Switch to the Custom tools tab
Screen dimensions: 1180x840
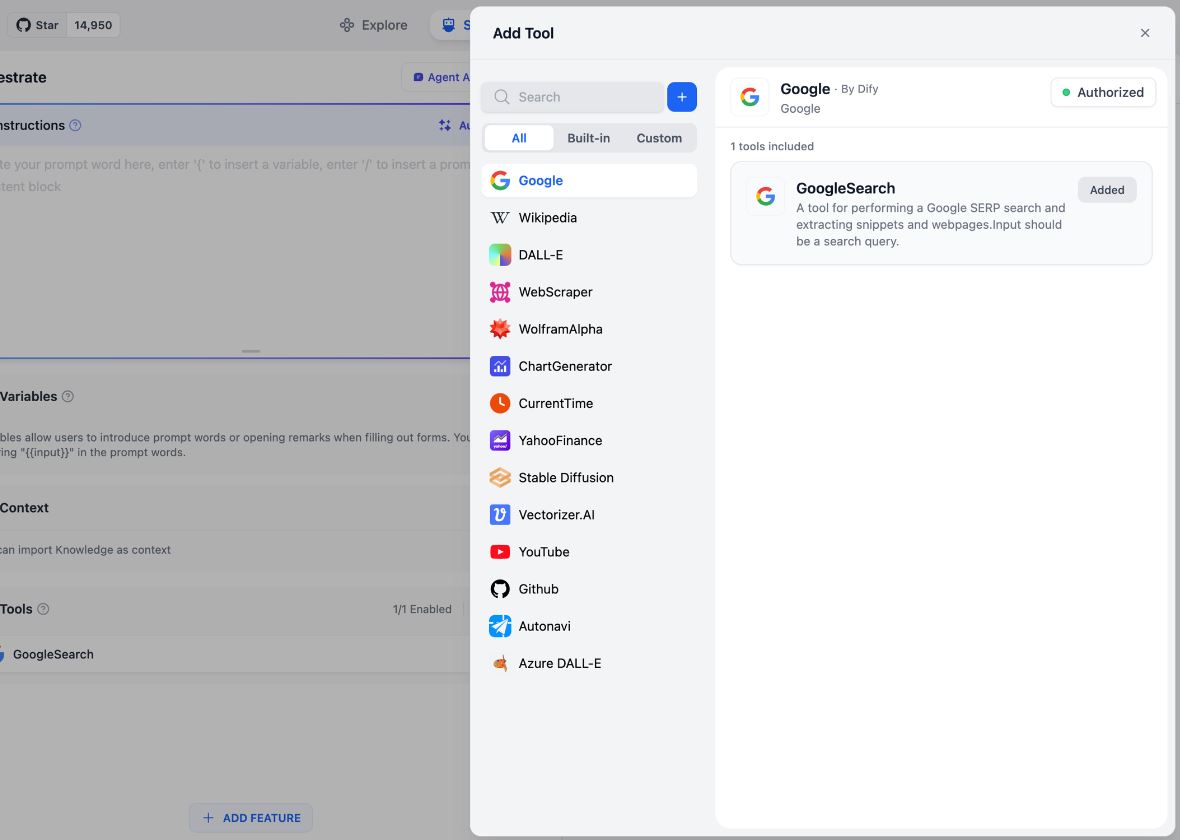pyautogui.click(x=658, y=138)
